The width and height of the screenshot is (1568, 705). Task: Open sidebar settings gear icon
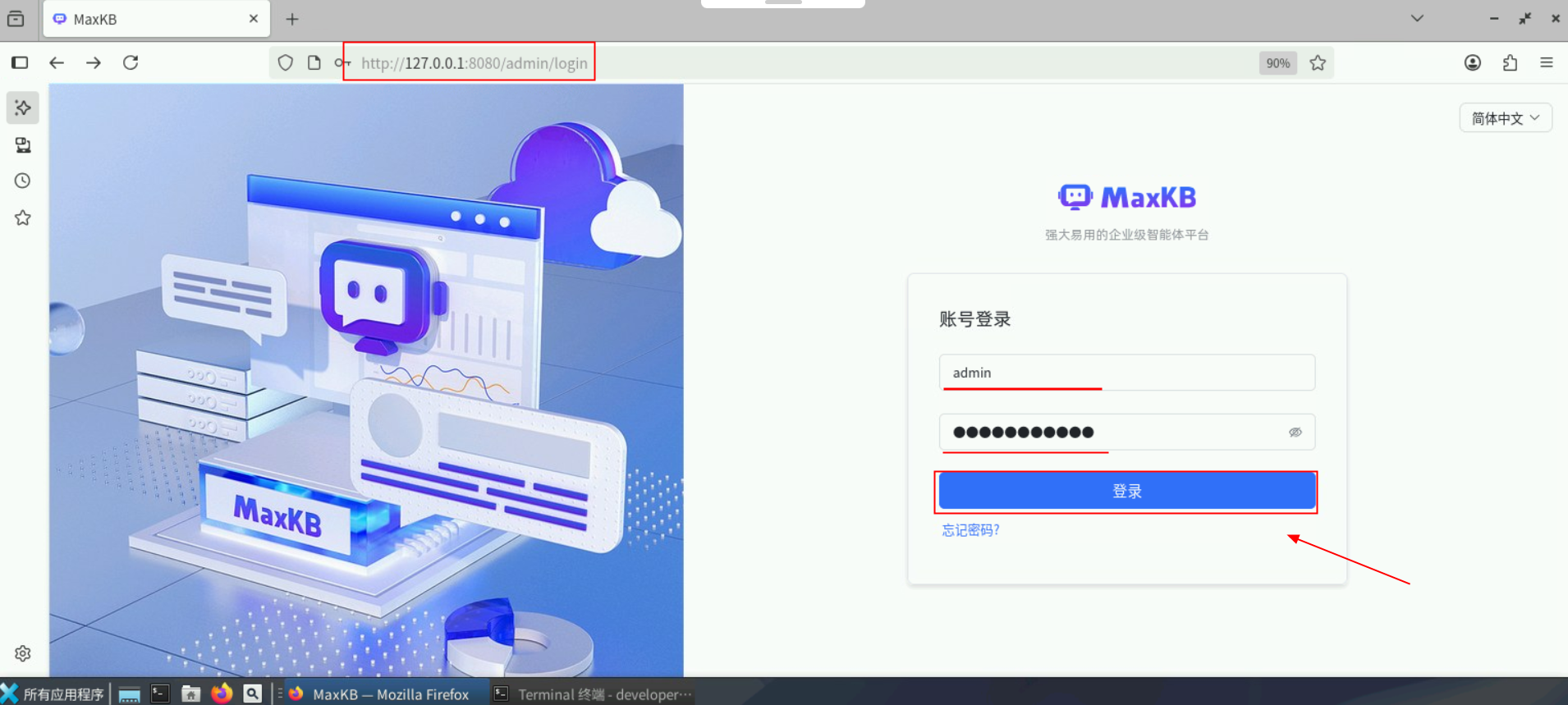23,653
